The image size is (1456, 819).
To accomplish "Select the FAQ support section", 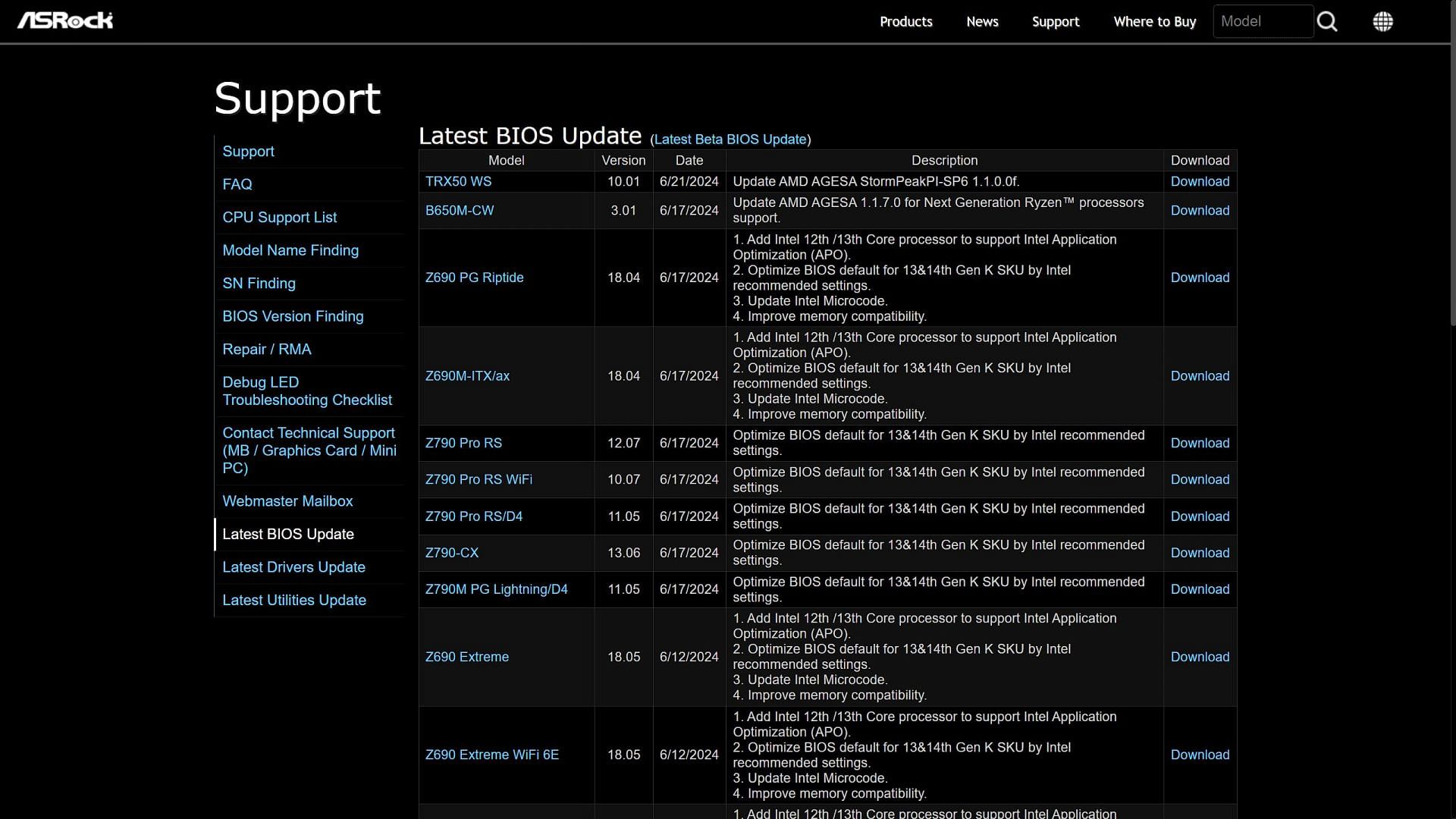I will 237,184.
